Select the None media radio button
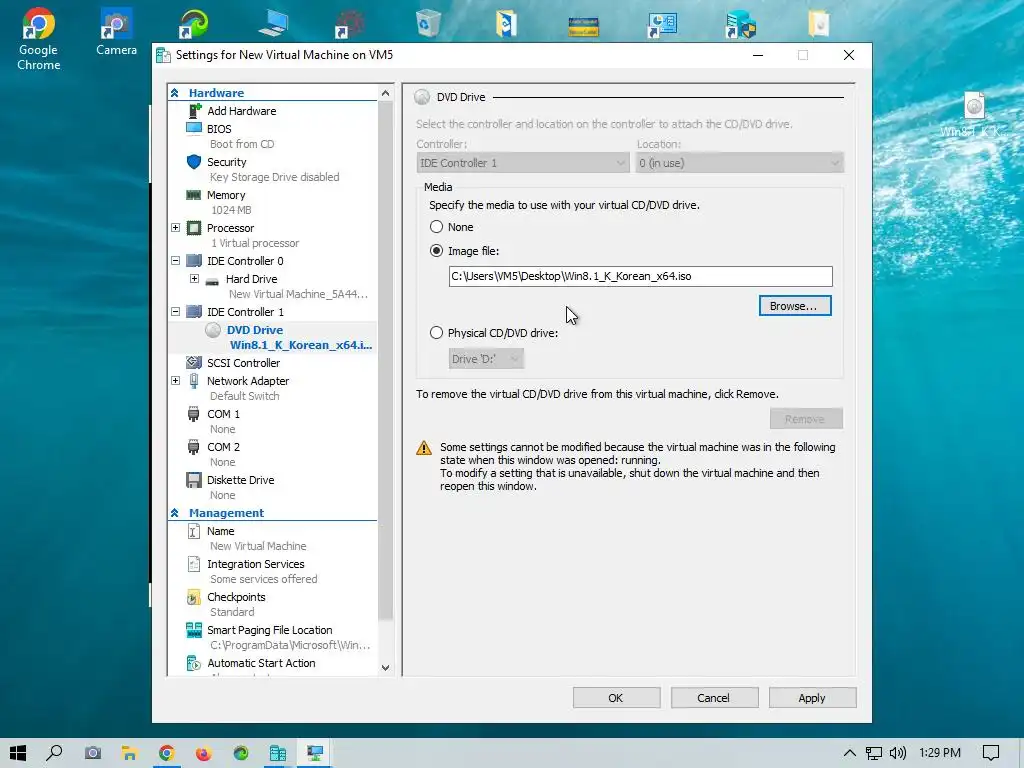Screen dimensions: 1024x768 (x=436, y=227)
